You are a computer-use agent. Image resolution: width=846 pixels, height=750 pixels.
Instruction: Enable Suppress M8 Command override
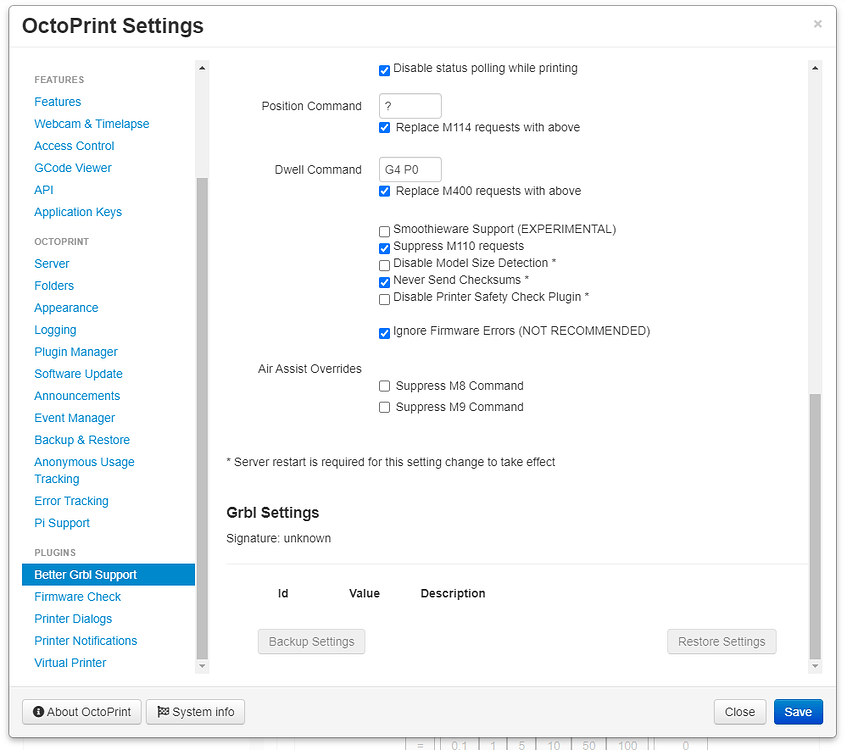[384, 385]
